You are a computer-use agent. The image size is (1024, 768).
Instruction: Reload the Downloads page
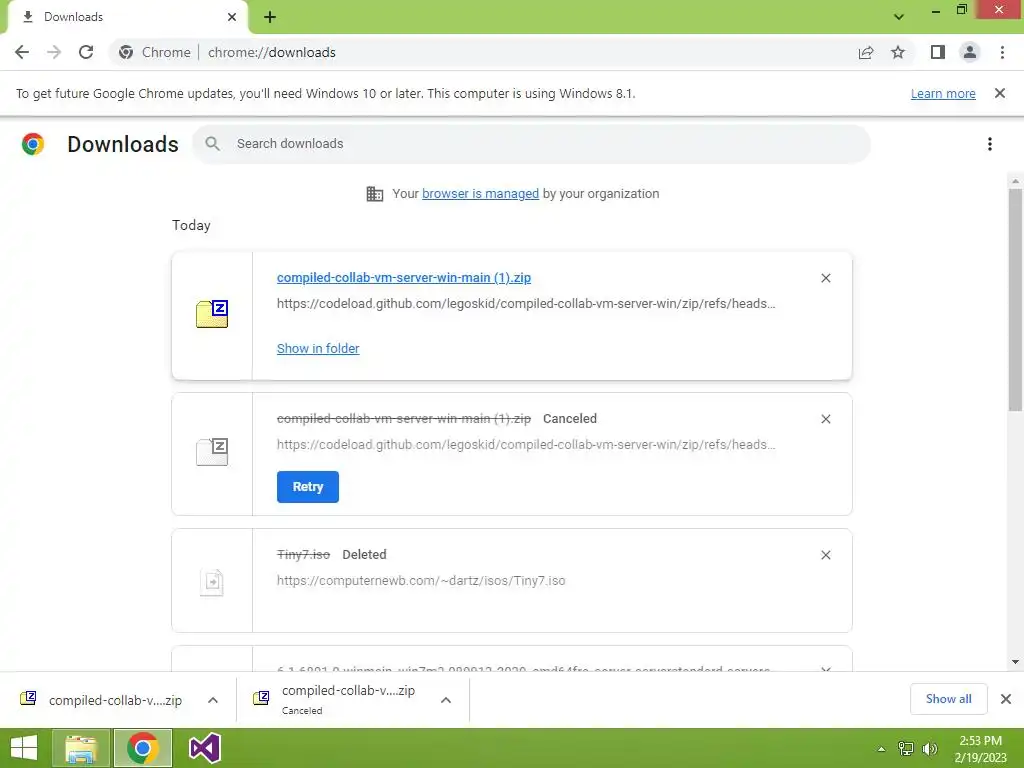click(x=86, y=52)
